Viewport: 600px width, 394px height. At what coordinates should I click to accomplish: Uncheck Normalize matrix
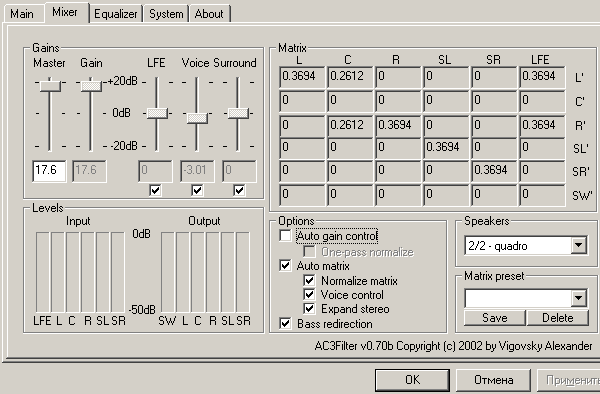pyautogui.click(x=309, y=280)
